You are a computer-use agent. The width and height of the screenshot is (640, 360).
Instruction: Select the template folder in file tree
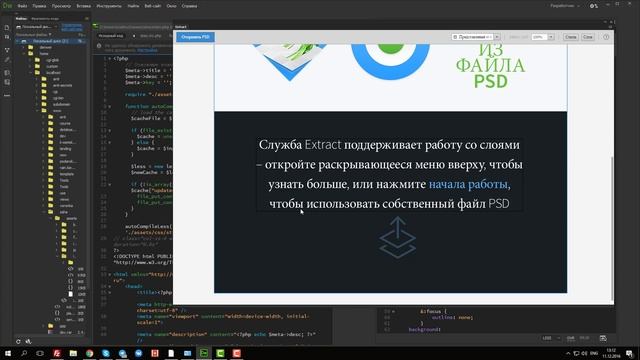(67, 174)
